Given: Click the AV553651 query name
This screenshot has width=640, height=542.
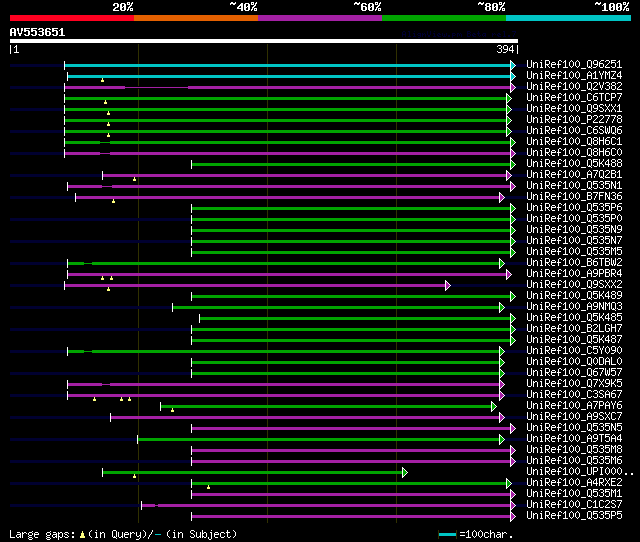Looking at the screenshot, I should tap(37, 32).
